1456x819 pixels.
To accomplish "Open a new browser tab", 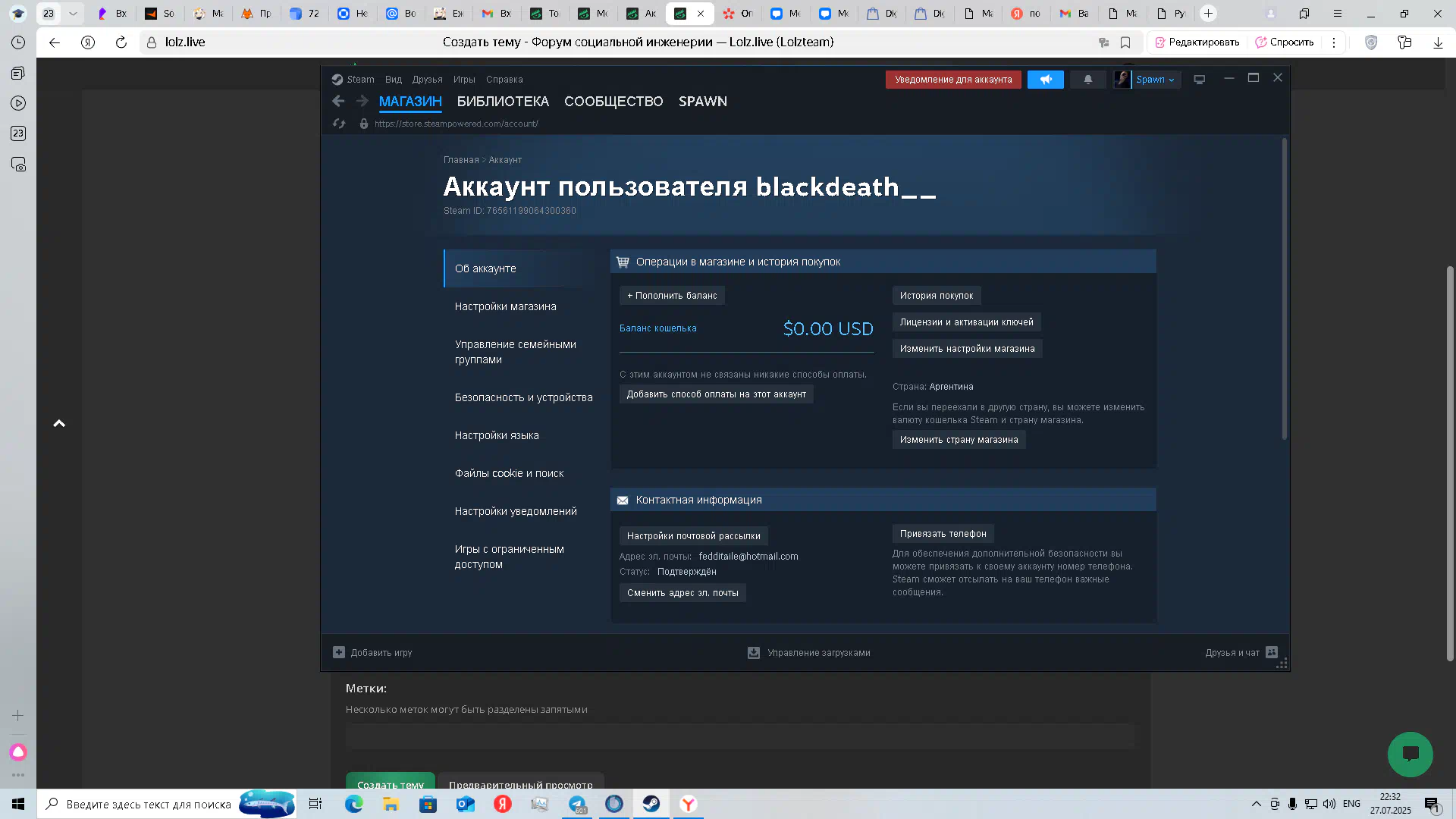I will 1209,14.
